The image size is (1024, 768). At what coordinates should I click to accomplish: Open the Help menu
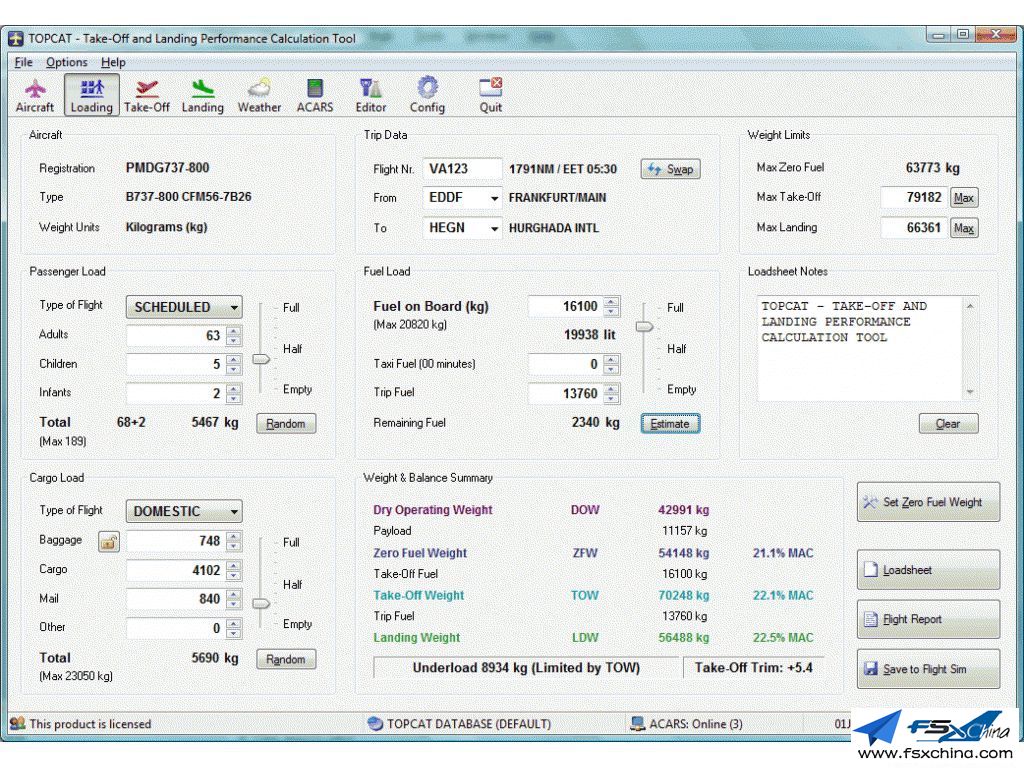113,62
